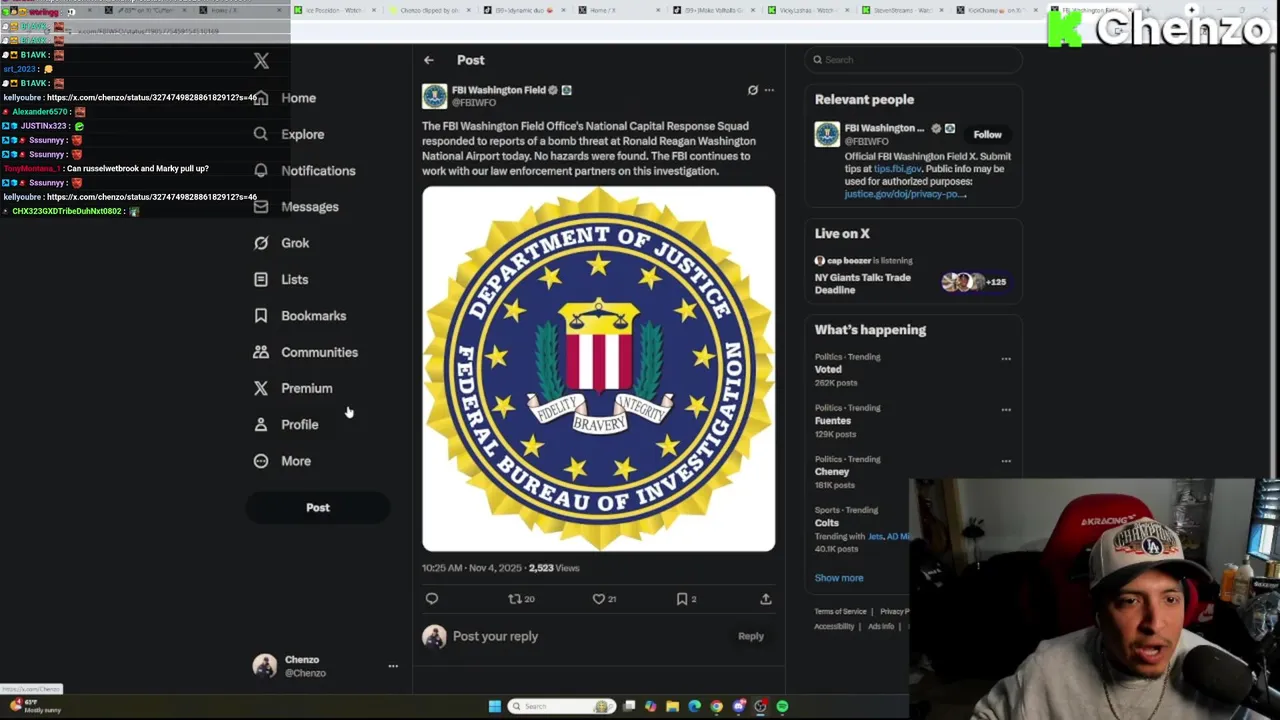Open FBI Washington profile in Relevant people
The width and height of the screenshot is (1280, 720).
[x=884, y=128]
